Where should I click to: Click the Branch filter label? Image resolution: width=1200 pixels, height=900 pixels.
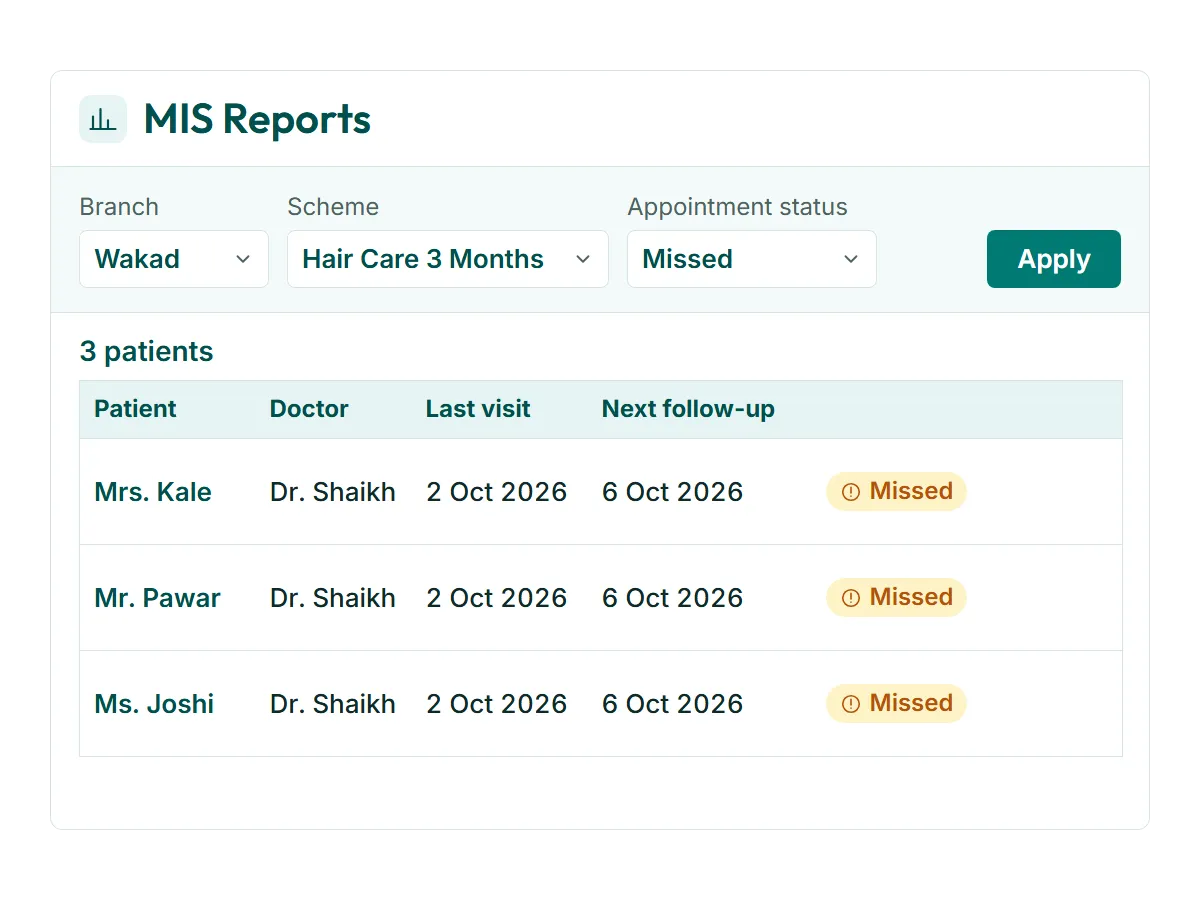point(119,207)
